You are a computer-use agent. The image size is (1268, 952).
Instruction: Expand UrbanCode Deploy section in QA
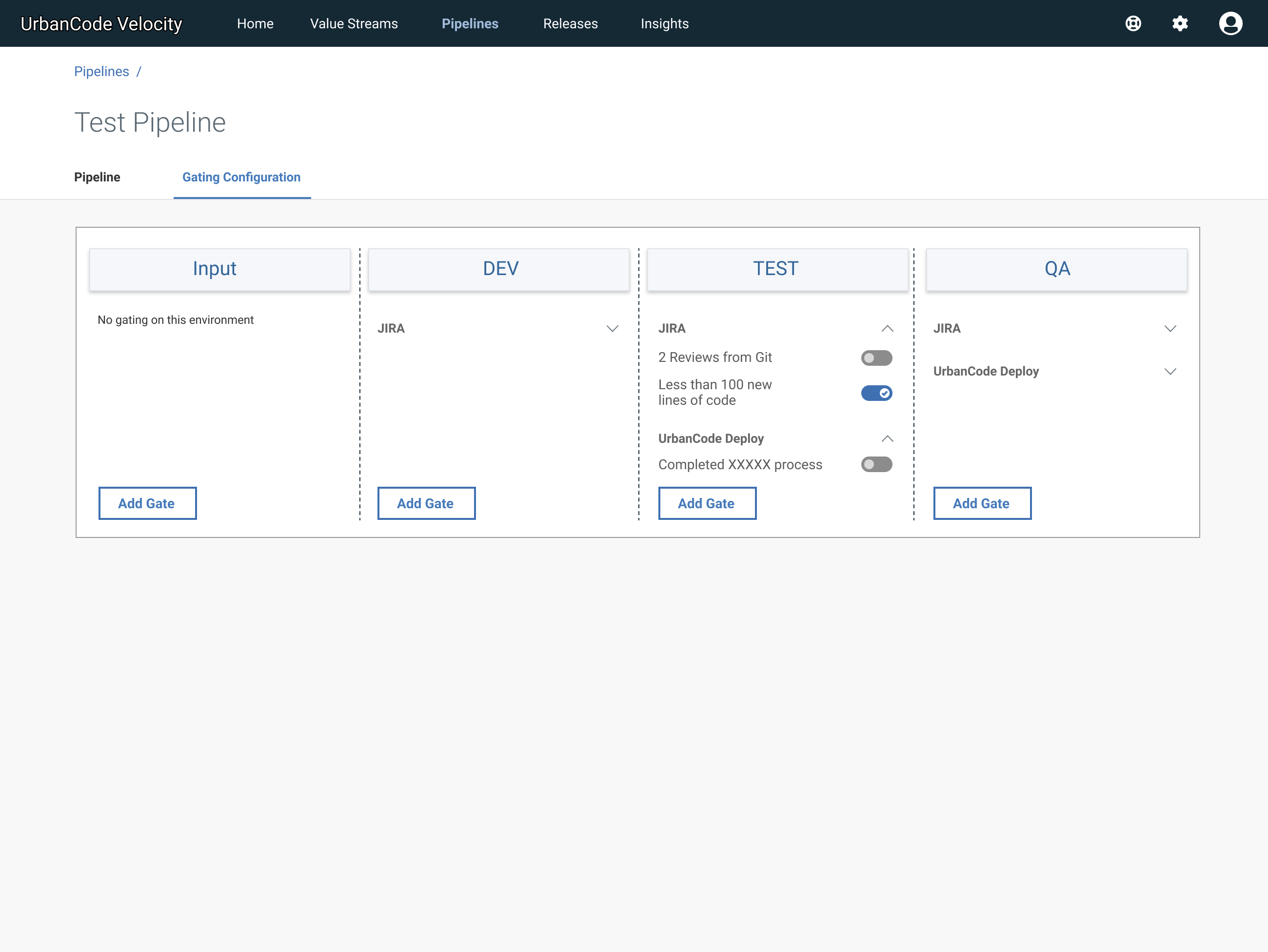click(1170, 372)
